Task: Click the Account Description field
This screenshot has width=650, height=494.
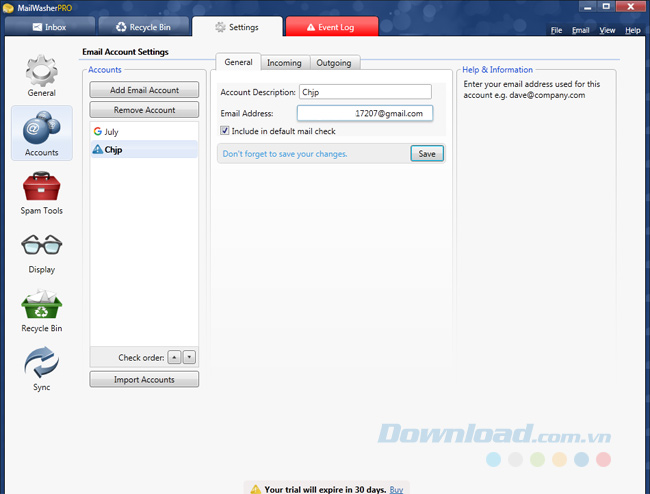Action: click(x=365, y=92)
